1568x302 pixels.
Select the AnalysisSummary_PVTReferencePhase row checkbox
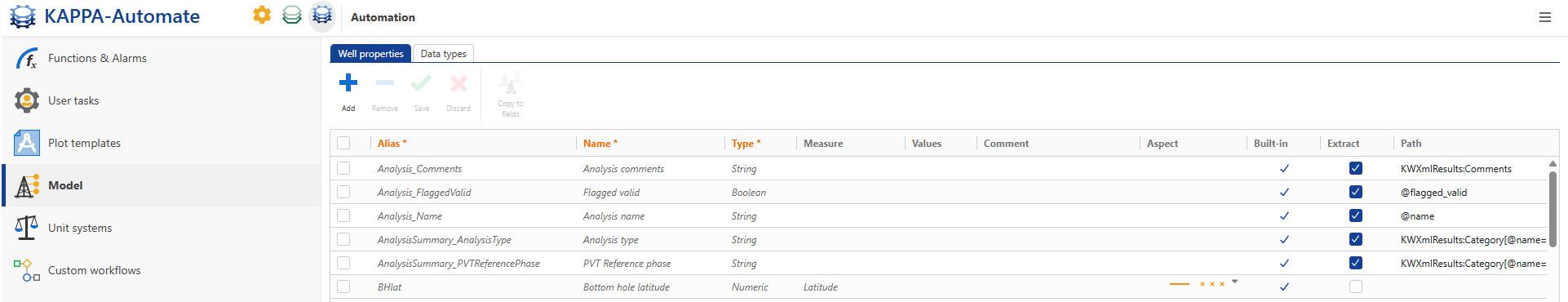coord(343,263)
